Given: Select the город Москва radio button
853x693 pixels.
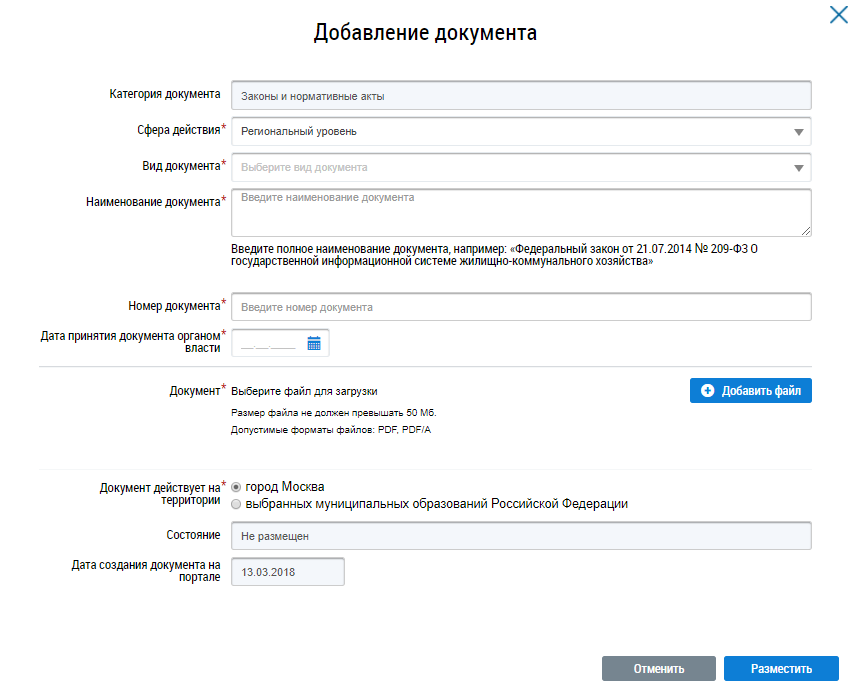Looking at the screenshot, I should pyautogui.click(x=236, y=487).
